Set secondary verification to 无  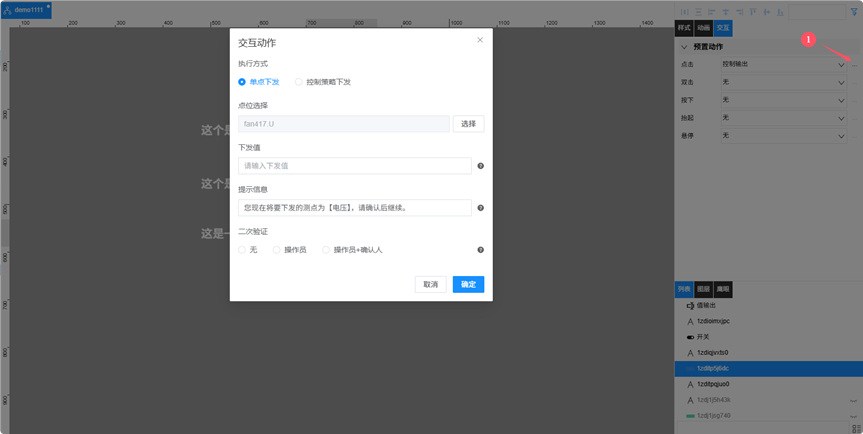tap(242, 250)
